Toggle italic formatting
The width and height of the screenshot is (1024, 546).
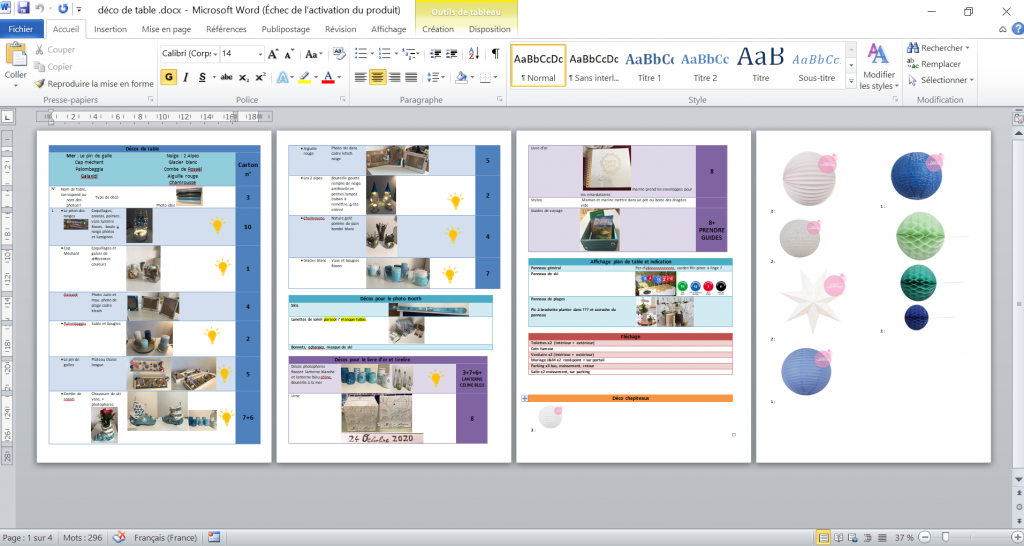pyautogui.click(x=185, y=78)
